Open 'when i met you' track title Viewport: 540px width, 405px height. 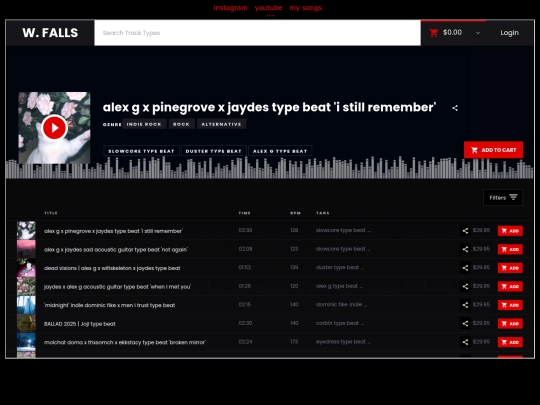(x=117, y=287)
